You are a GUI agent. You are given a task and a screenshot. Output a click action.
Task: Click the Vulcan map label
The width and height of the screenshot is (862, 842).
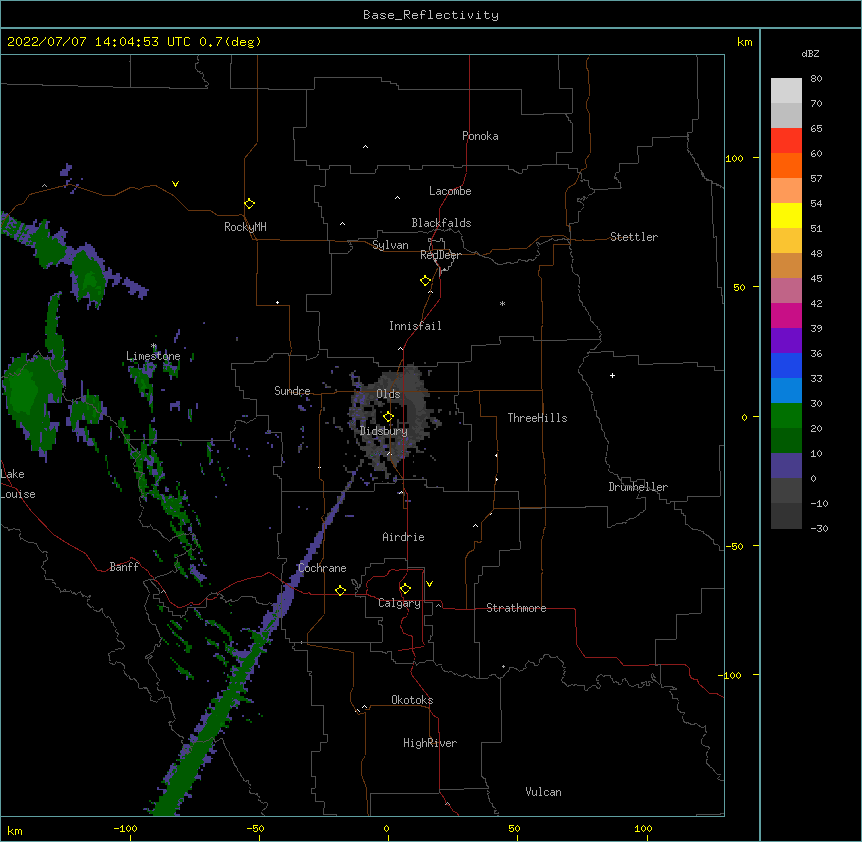543,792
